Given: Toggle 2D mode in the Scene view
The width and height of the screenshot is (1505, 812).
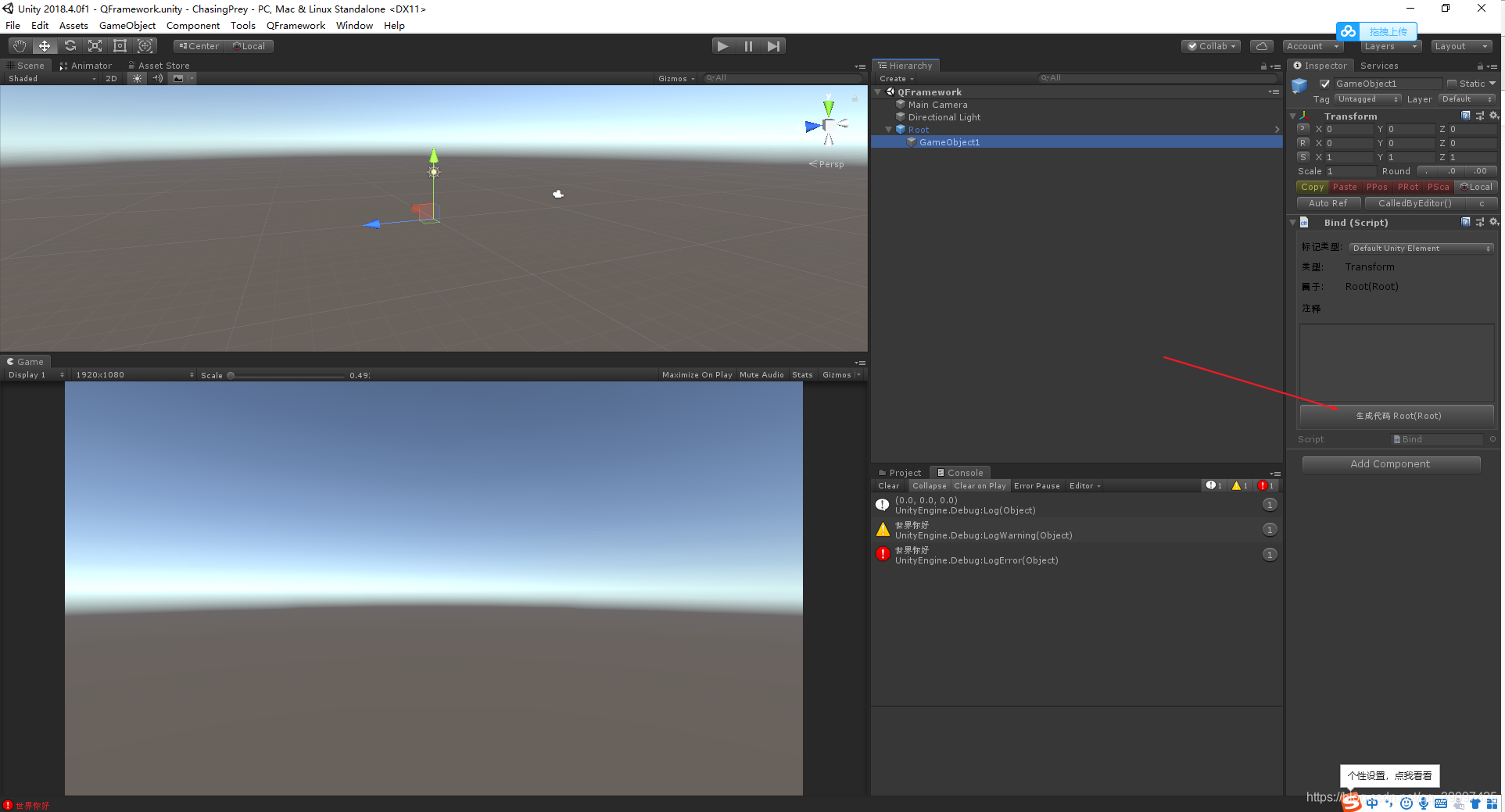Looking at the screenshot, I should 112,78.
